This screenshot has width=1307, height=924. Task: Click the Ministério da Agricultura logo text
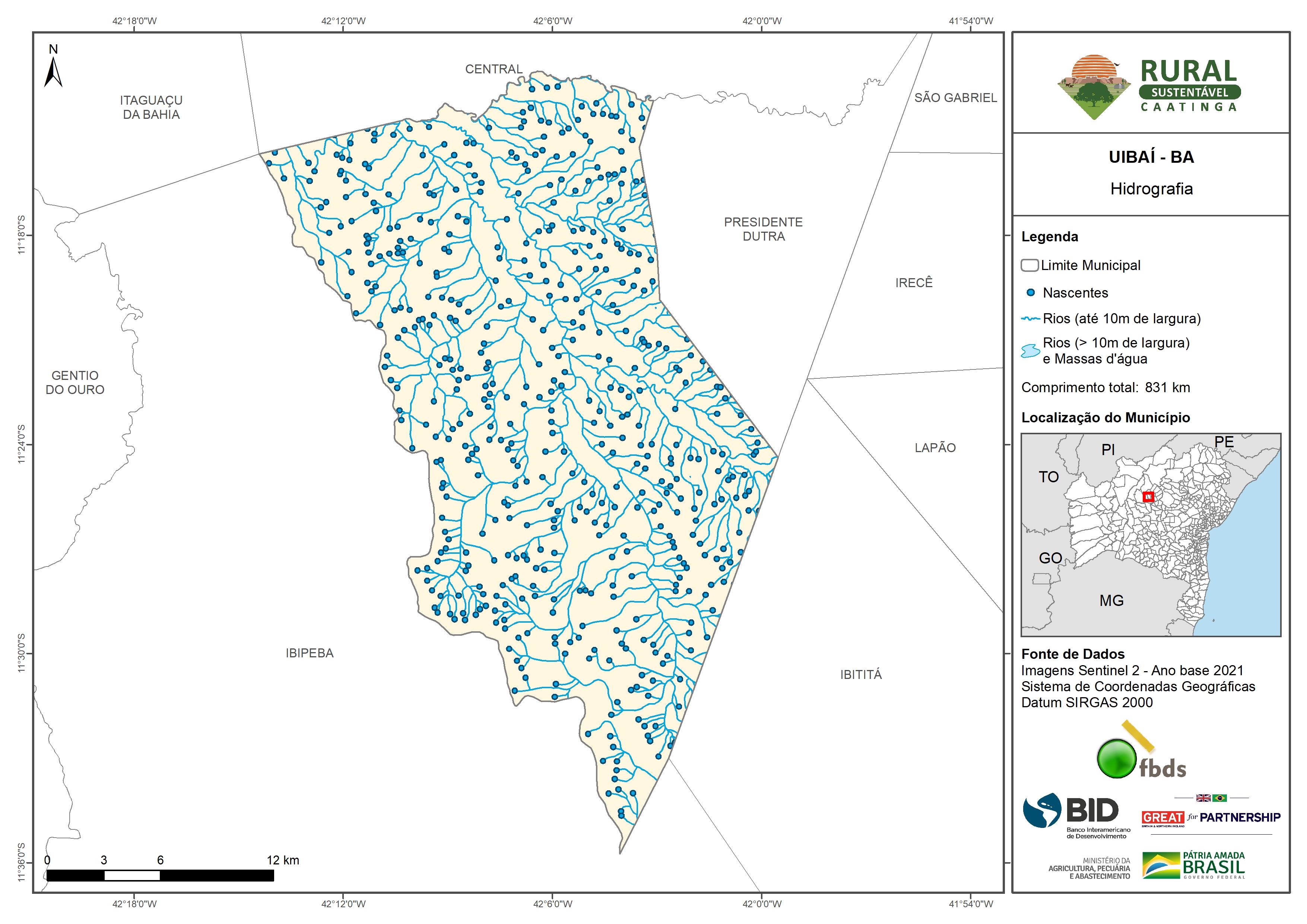[1089, 868]
